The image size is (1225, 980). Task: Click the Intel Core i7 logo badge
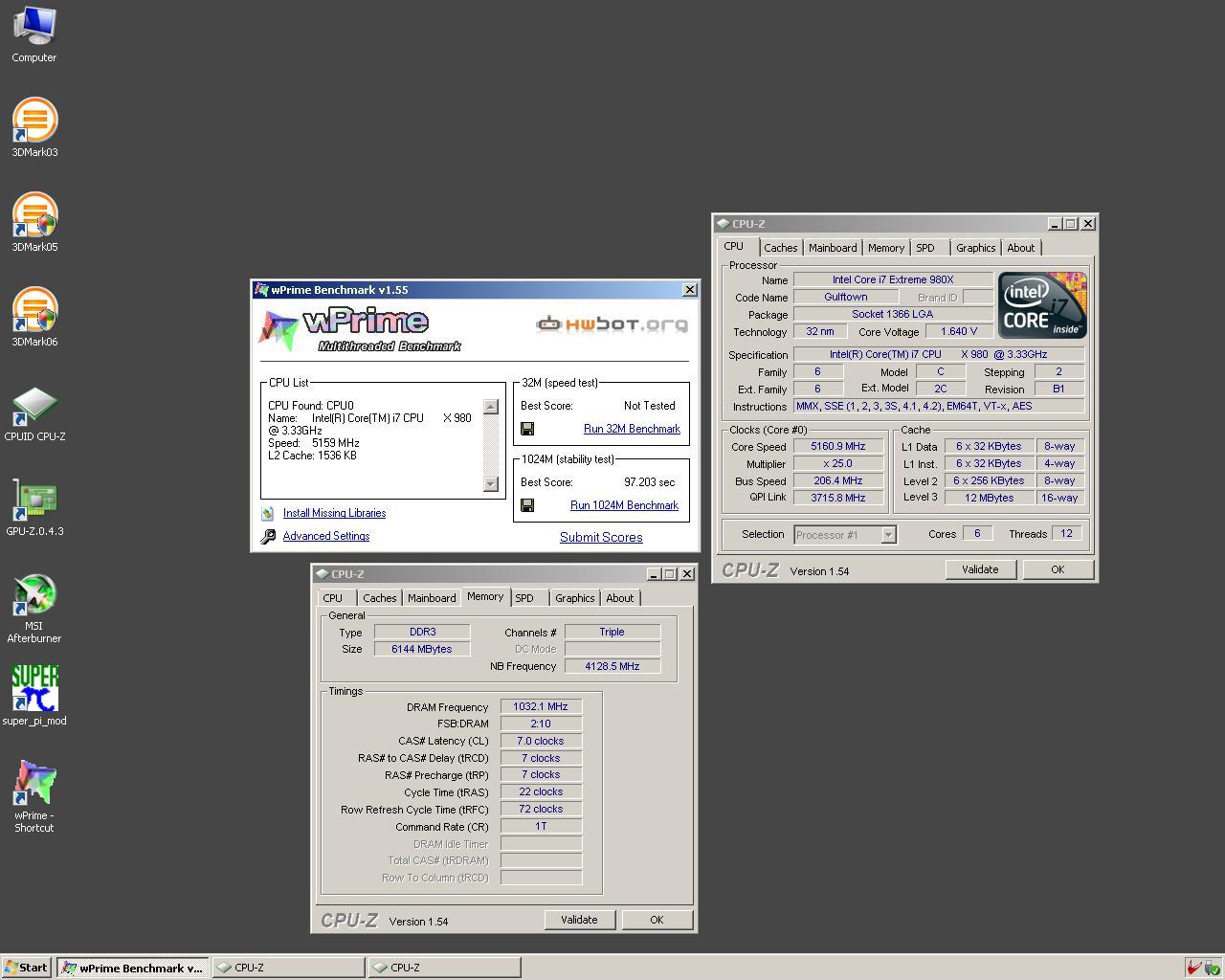(1042, 305)
